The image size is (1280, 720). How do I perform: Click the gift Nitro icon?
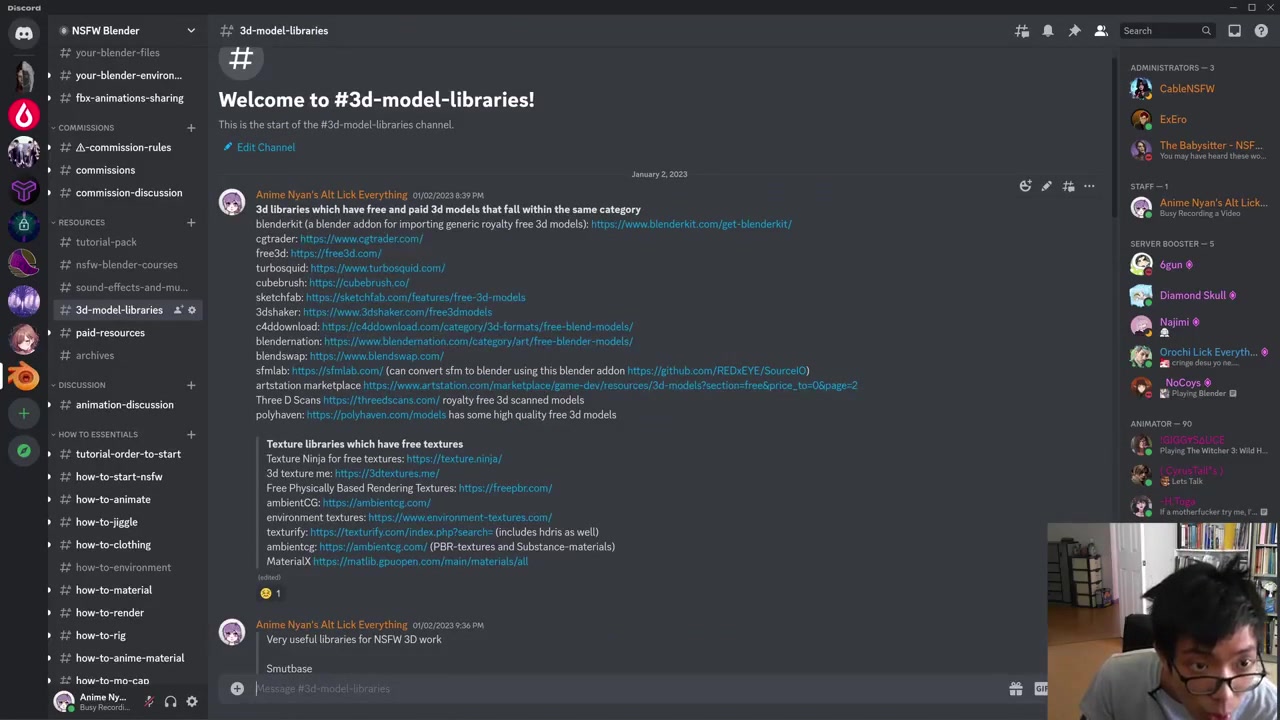point(1015,689)
